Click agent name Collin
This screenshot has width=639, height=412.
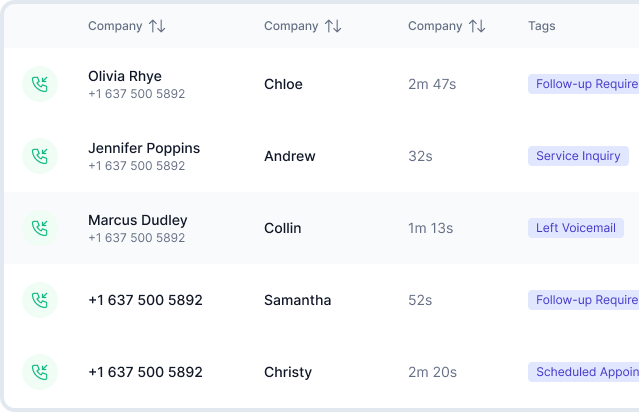(x=282, y=228)
